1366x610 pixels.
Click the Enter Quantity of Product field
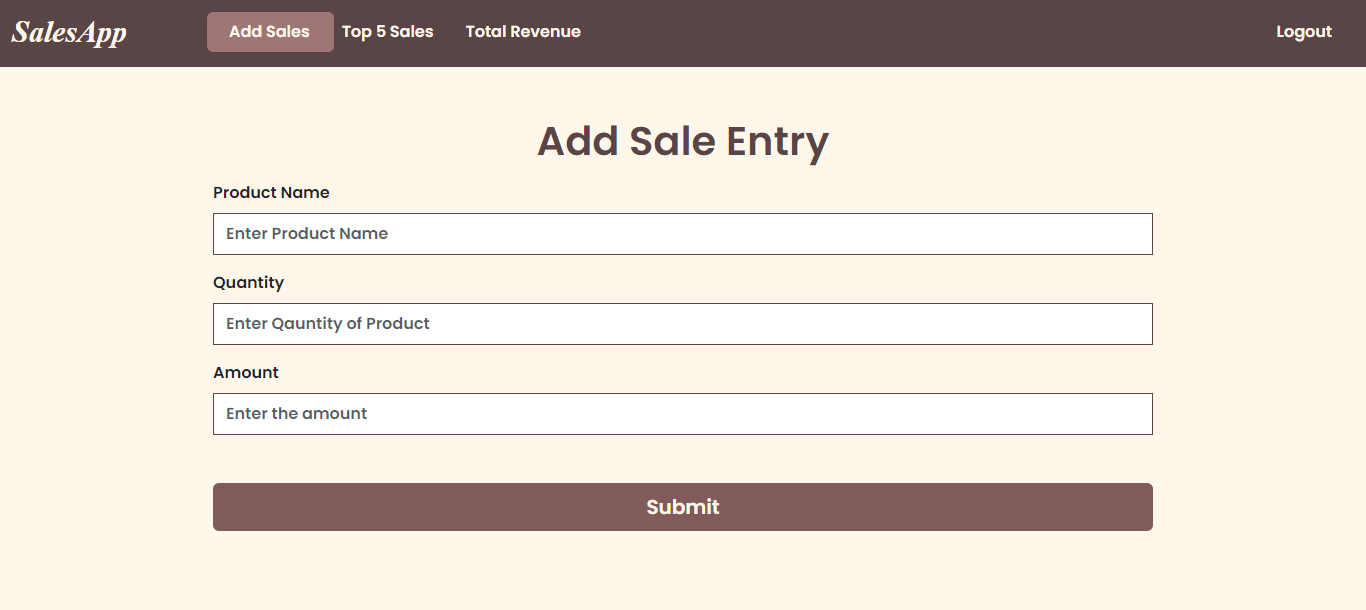click(x=683, y=324)
